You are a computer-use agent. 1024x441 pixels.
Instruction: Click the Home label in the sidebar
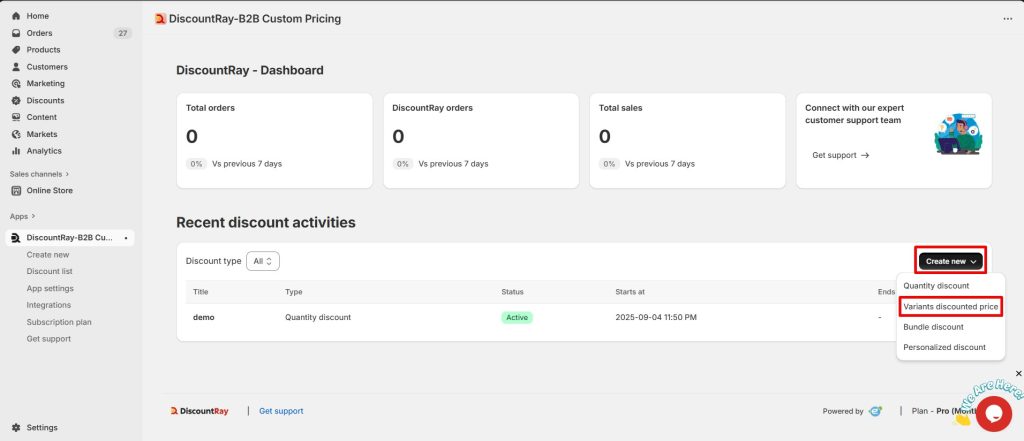point(38,16)
